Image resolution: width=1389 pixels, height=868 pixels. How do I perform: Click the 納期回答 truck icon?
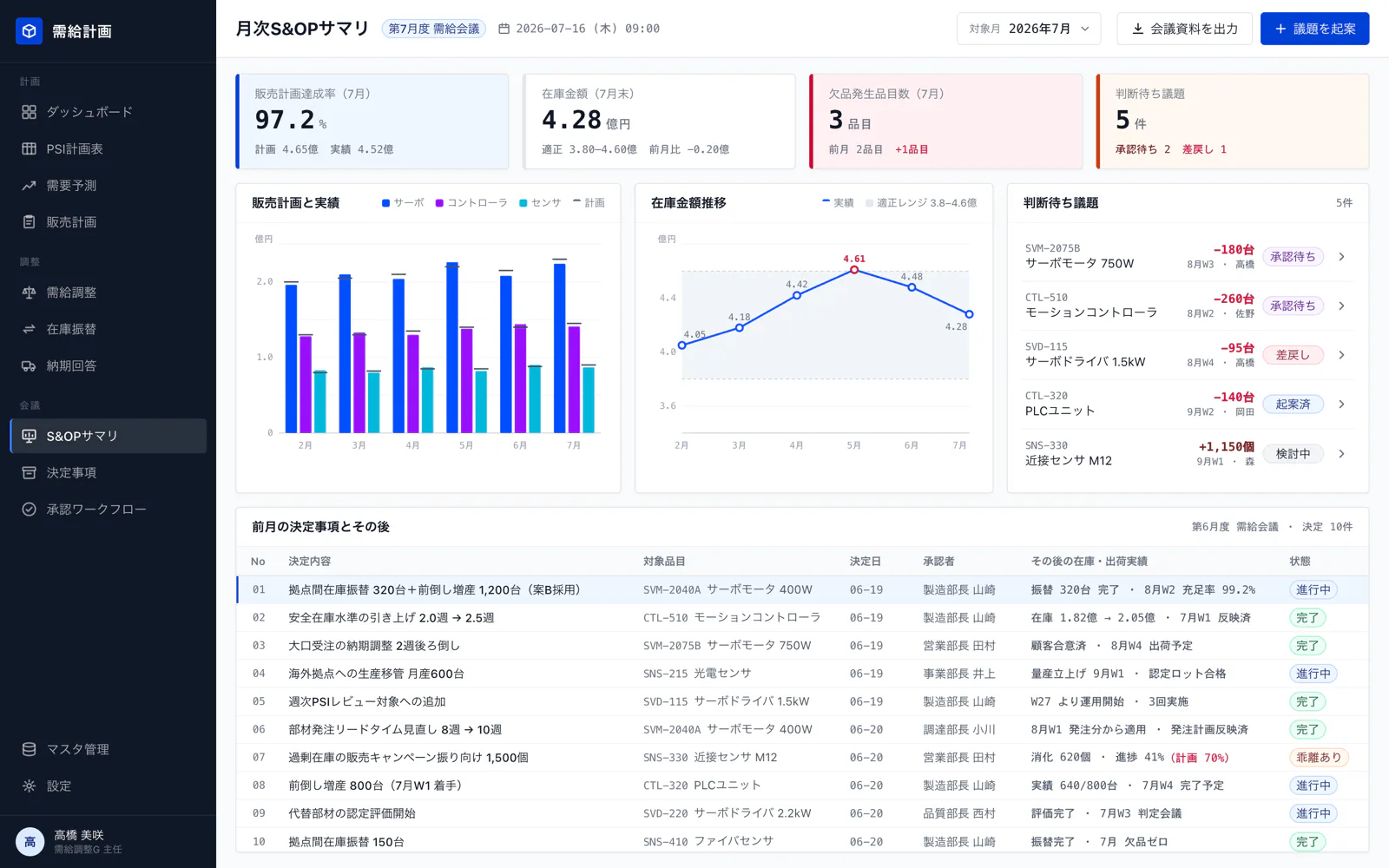click(29, 365)
